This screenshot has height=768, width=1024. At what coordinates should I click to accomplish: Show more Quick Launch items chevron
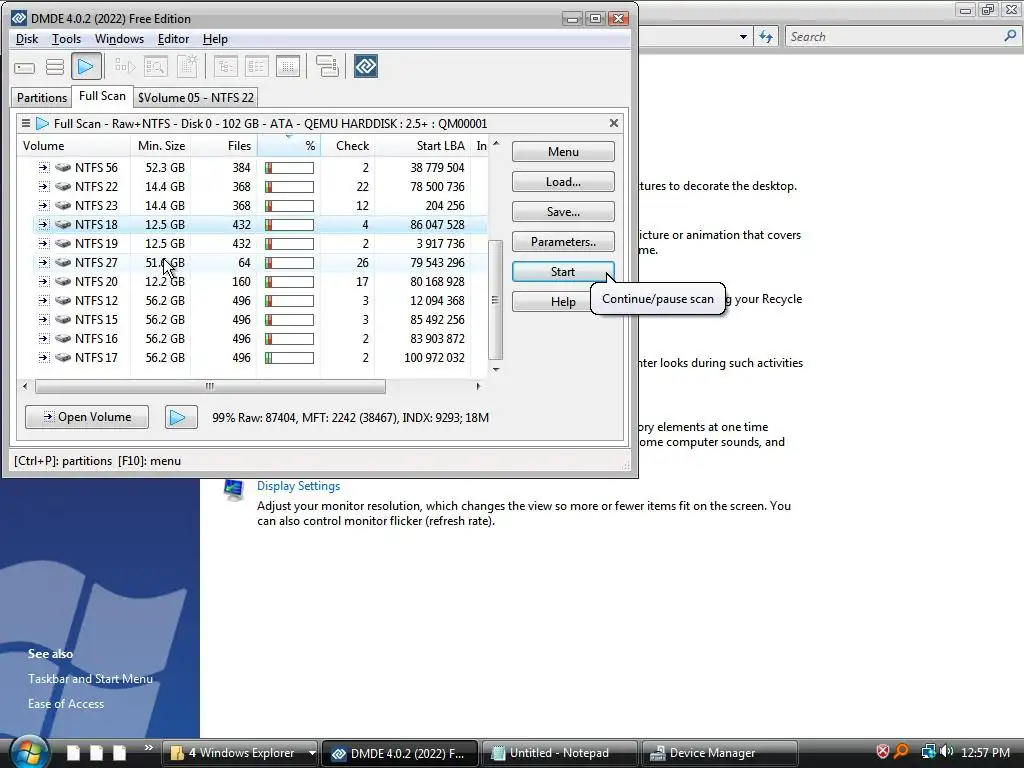tap(148, 748)
